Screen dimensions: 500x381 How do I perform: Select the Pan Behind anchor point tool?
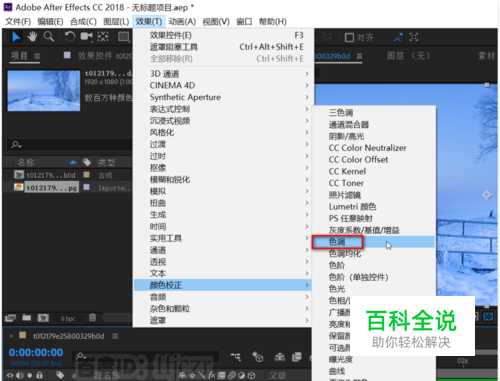pyautogui.click(x=103, y=37)
